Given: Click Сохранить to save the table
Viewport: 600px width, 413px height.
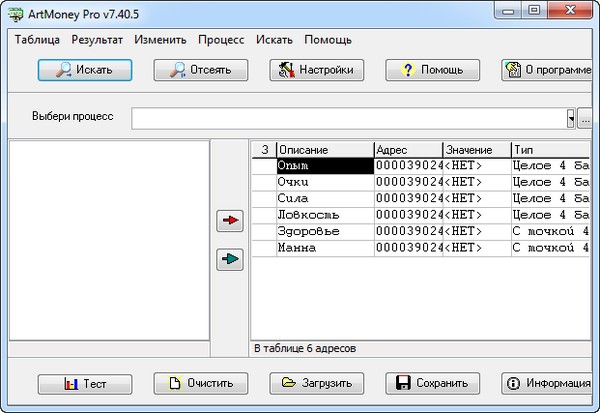Looking at the screenshot, I should click(432, 383).
